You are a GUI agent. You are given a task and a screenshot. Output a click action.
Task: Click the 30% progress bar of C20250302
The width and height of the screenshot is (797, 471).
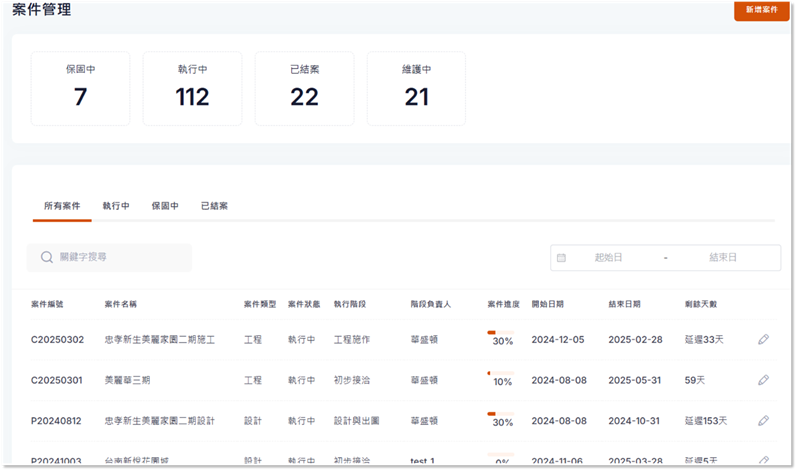[500, 332]
